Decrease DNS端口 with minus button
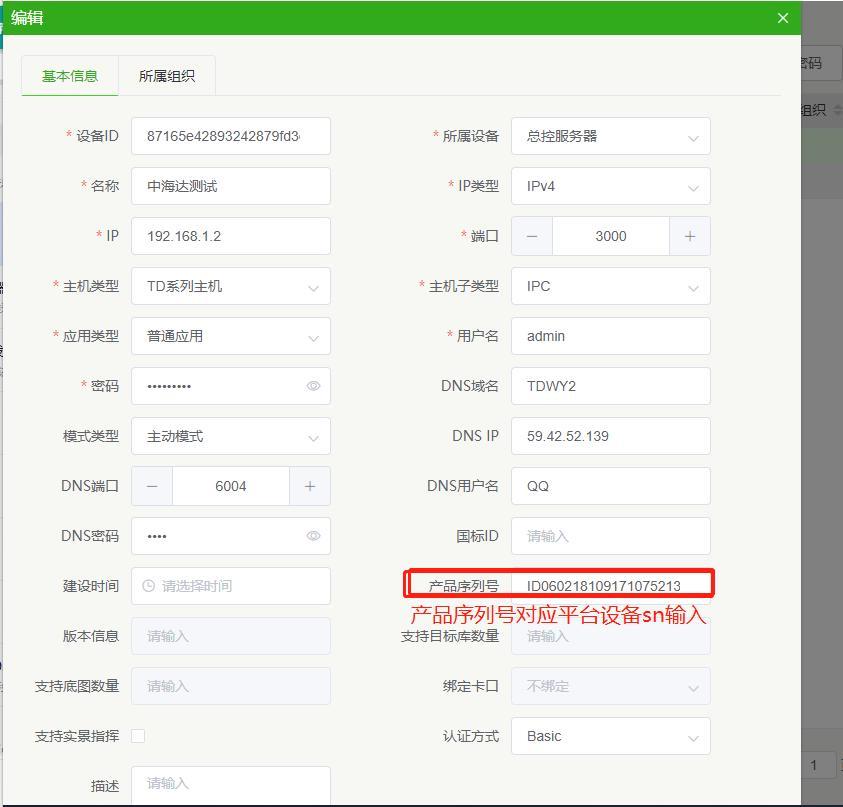The image size is (843, 807). click(152, 486)
